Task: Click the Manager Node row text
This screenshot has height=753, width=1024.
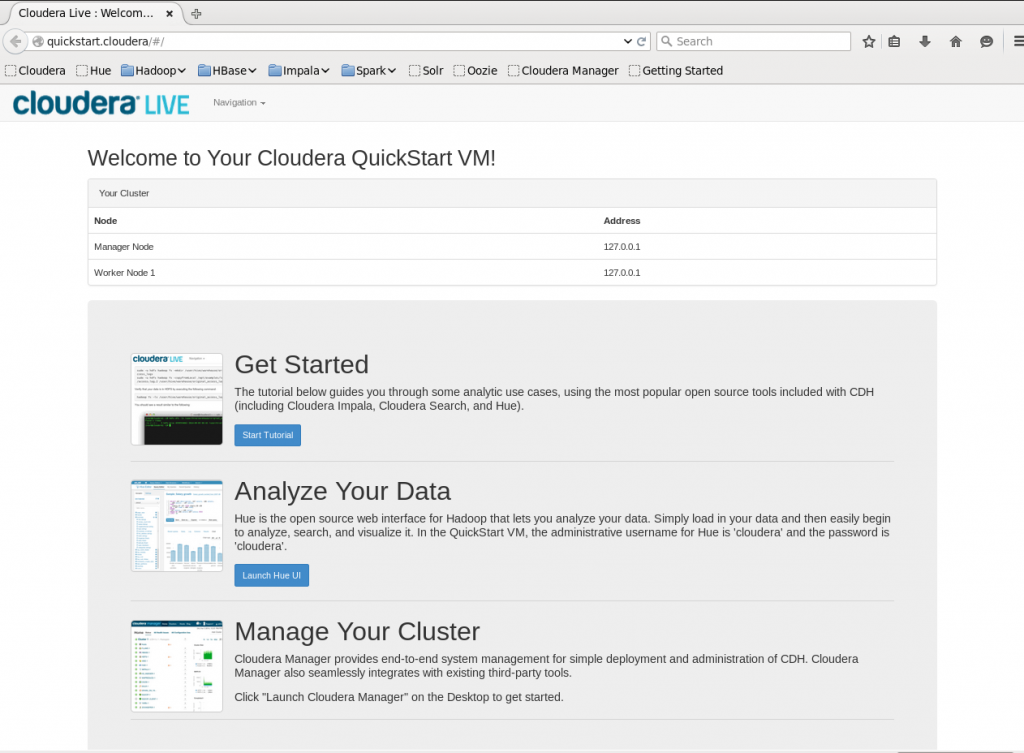Action: click(123, 247)
